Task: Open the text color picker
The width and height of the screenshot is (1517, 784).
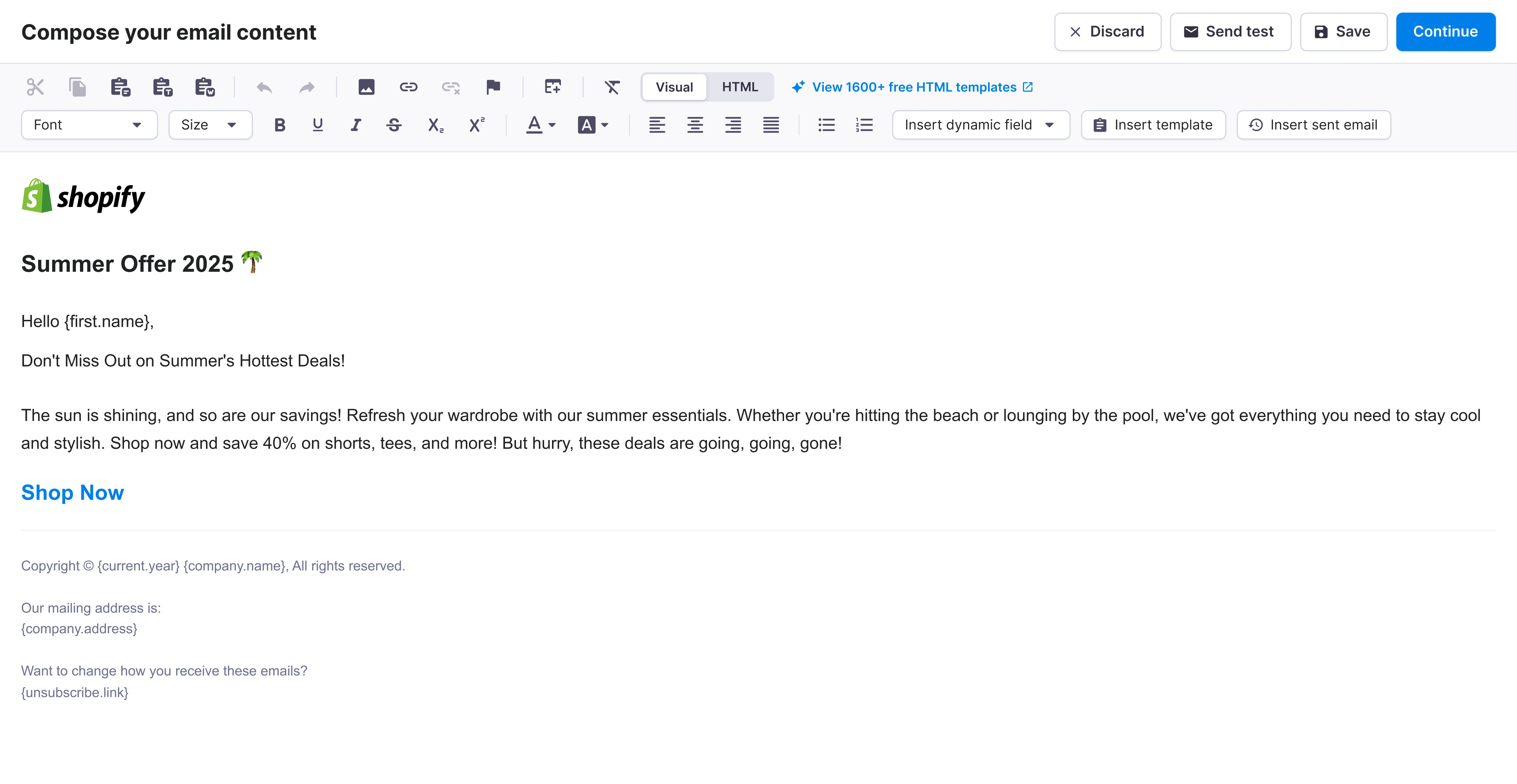Action: point(541,125)
